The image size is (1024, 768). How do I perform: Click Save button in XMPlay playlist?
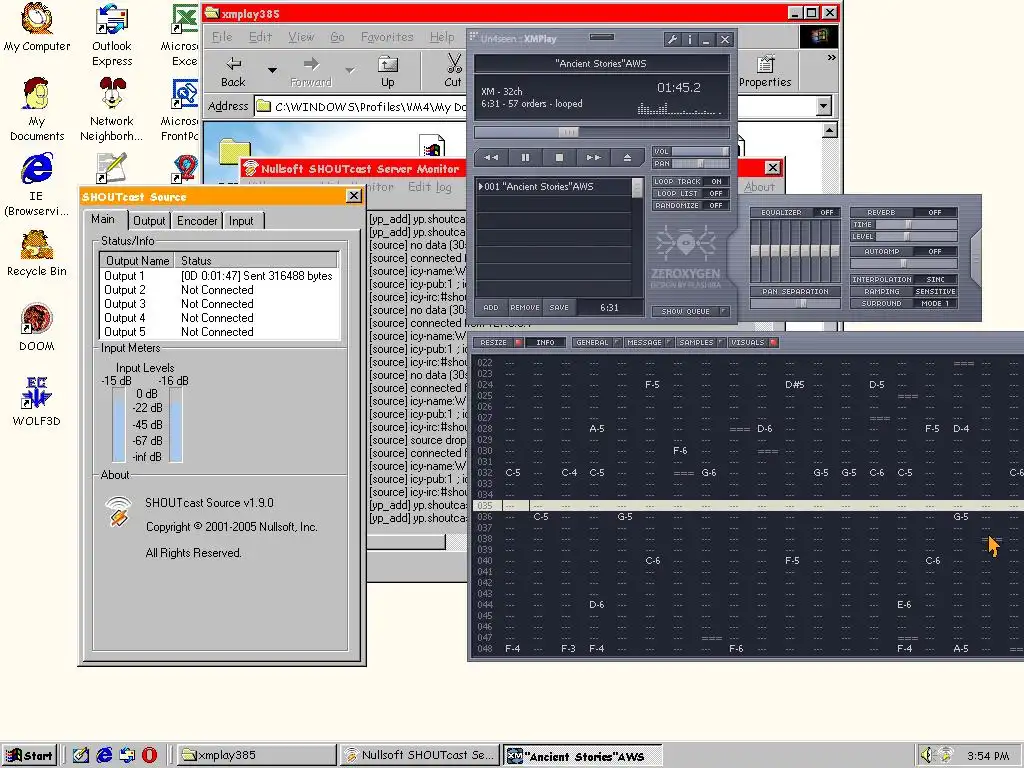559,308
